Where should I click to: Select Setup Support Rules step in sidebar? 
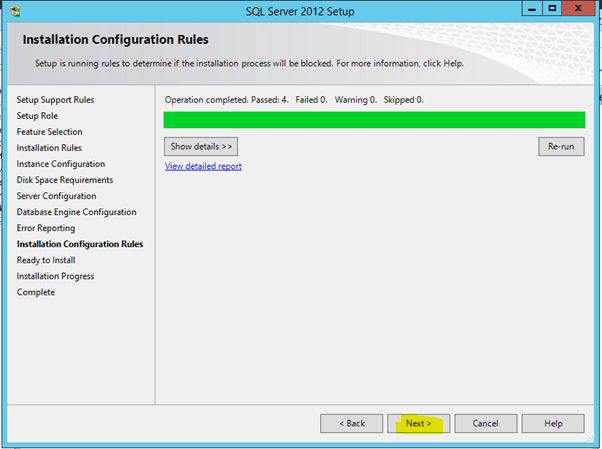[55, 100]
